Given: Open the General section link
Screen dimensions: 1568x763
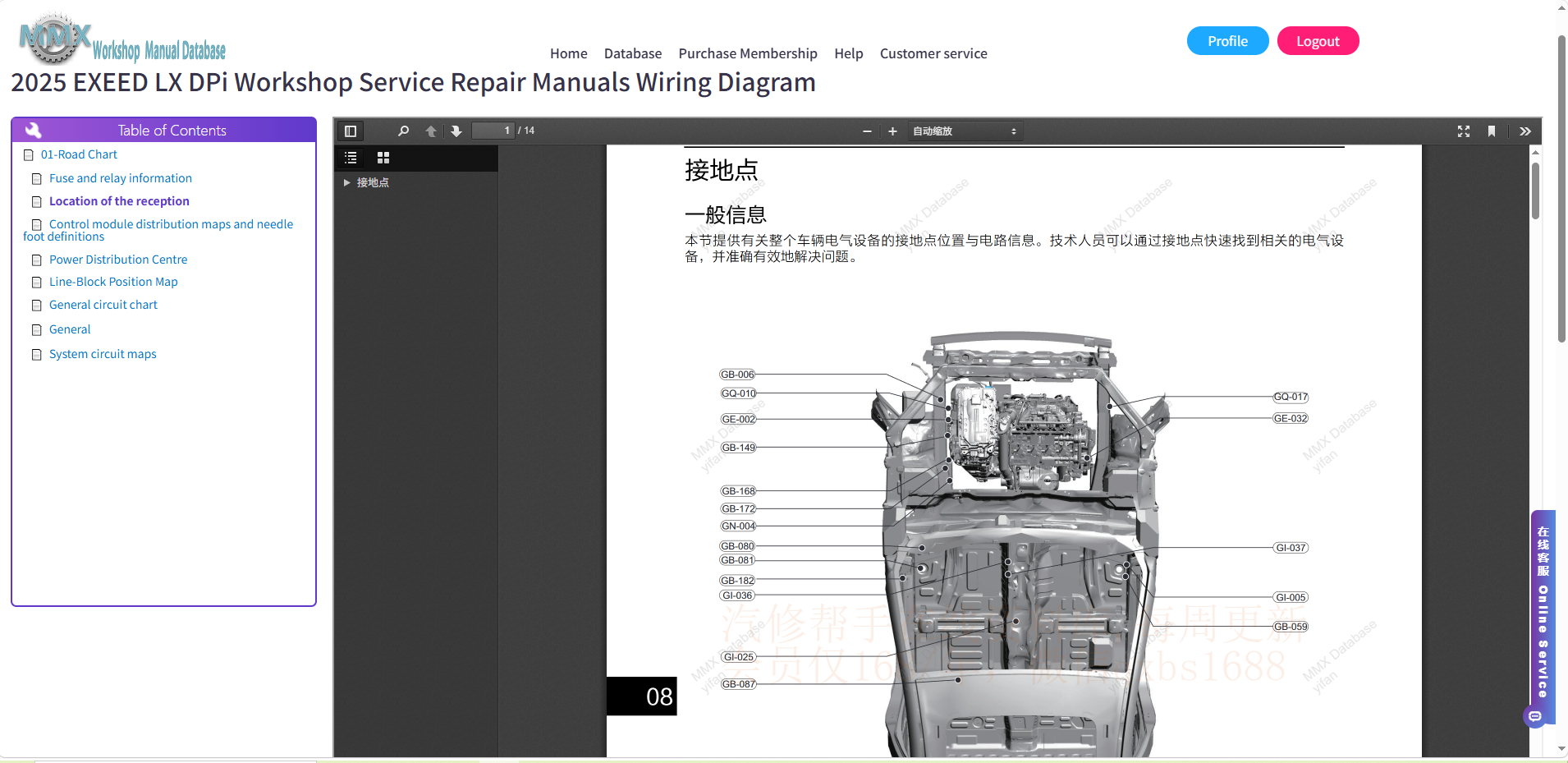Looking at the screenshot, I should tap(70, 329).
